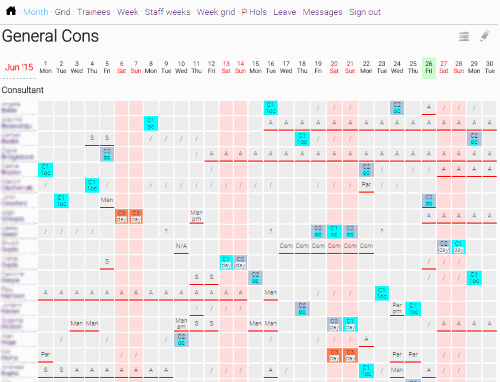Switch to the Trainees view

(x=94, y=12)
